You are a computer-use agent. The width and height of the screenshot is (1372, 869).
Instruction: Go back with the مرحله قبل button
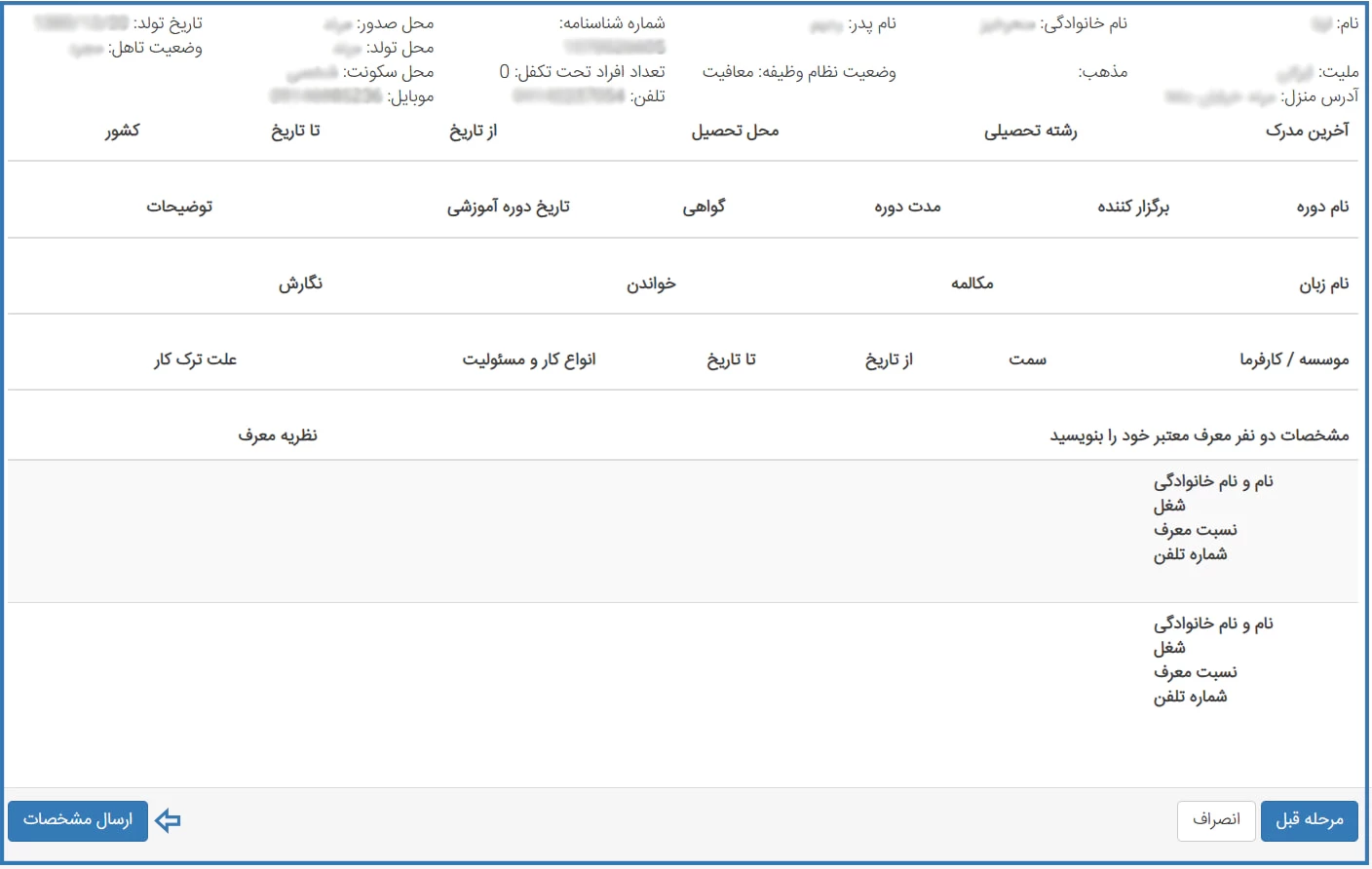pyautogui.click(x=1309, y=820)
